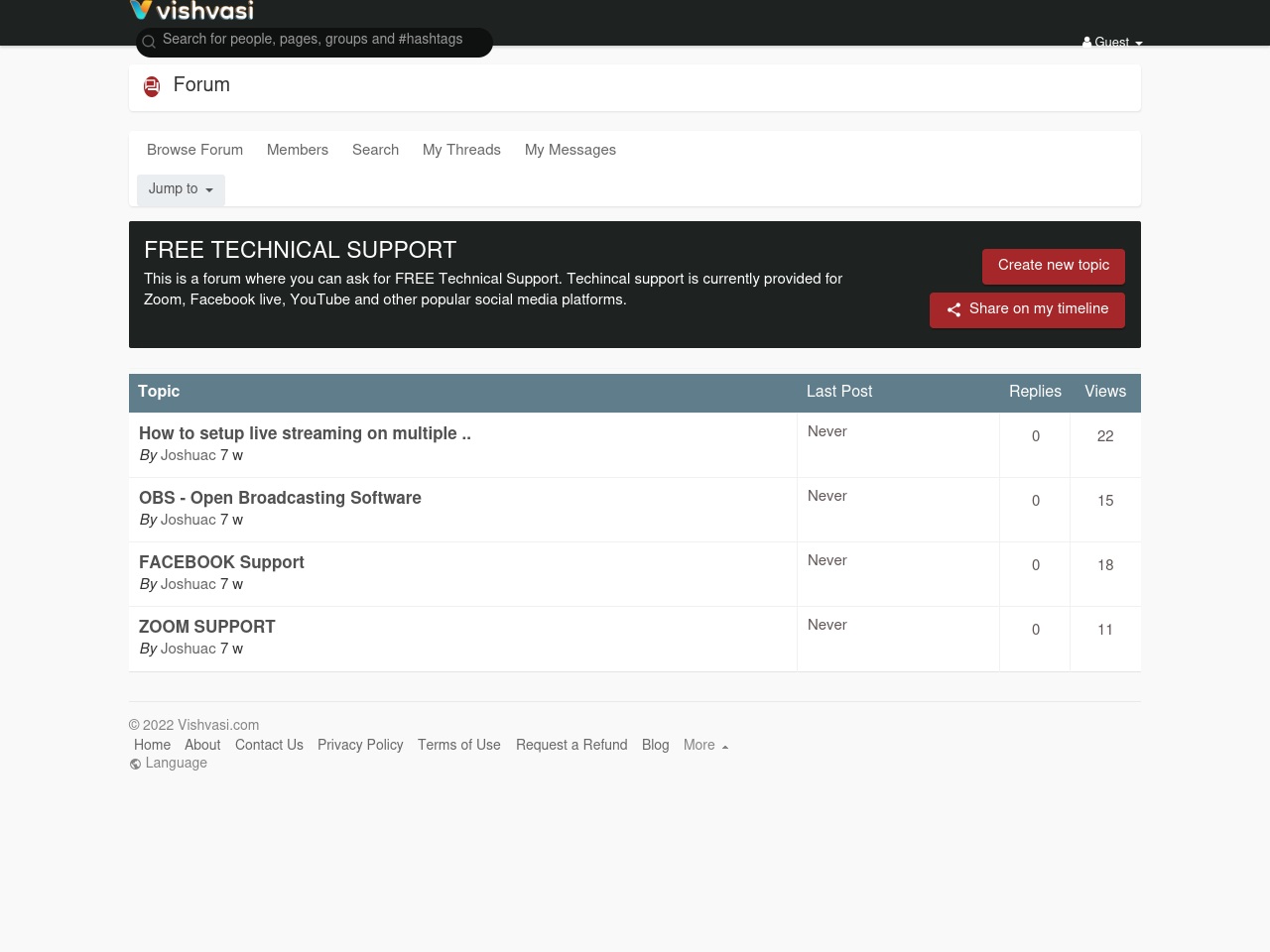
Task: Click the share icon on timeline button
Action: (953, 309)
